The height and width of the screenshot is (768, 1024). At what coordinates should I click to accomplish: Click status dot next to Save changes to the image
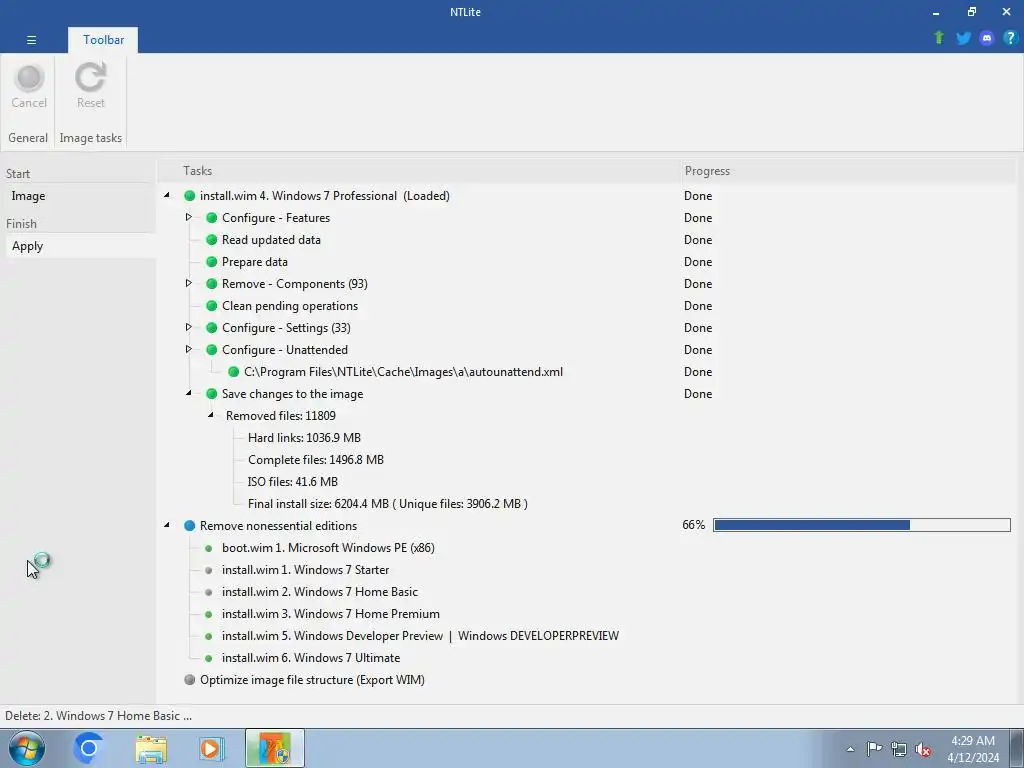pos(212,394)
